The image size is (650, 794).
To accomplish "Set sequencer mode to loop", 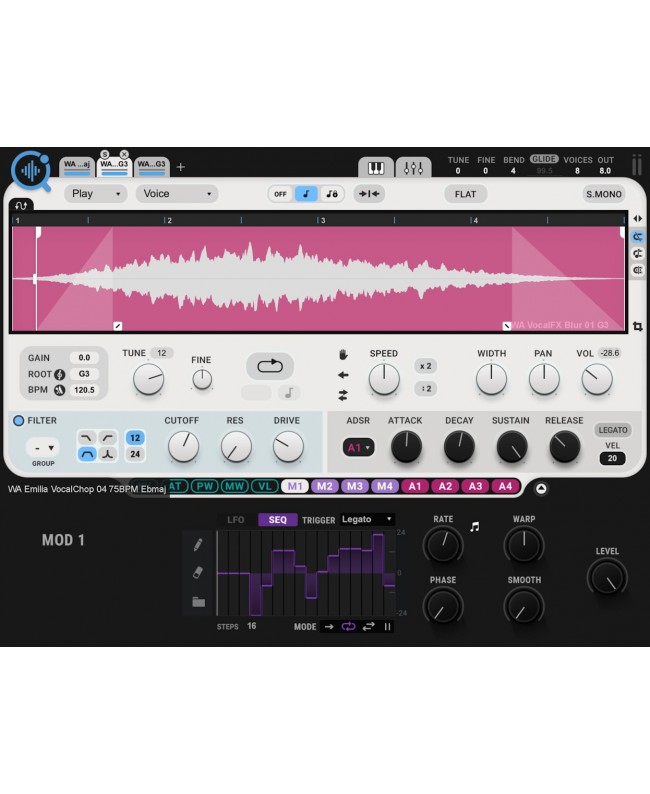I will (348, 626).
